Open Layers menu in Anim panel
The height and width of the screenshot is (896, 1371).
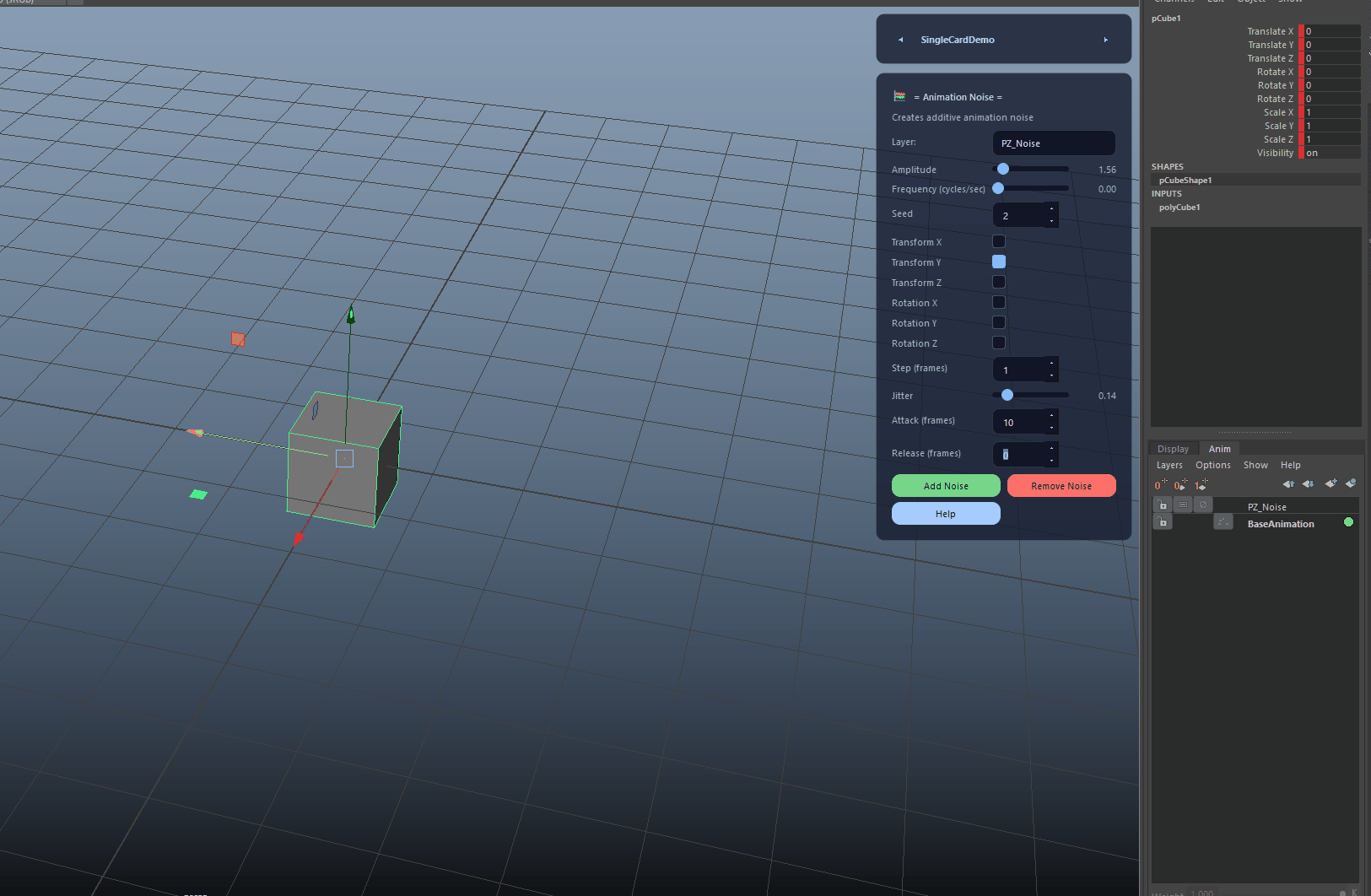(x=1169, y=465)
